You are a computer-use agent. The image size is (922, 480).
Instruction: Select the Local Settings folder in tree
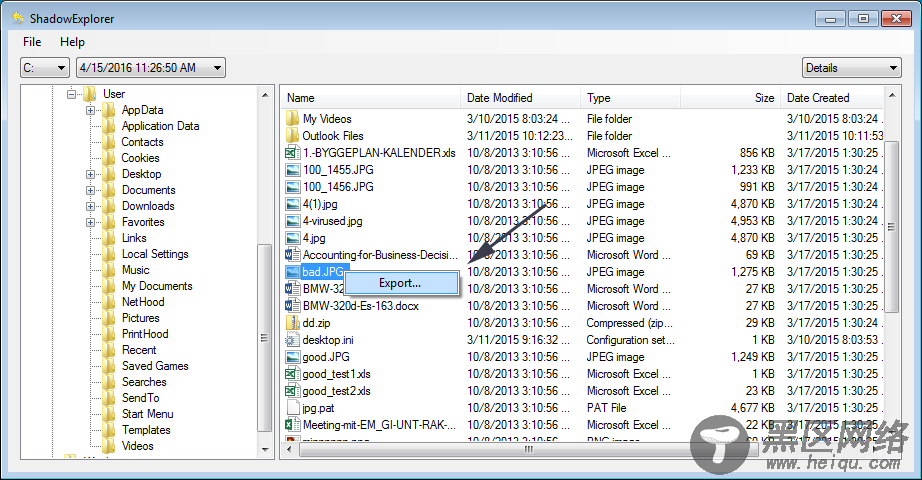[x=155, y=254]
